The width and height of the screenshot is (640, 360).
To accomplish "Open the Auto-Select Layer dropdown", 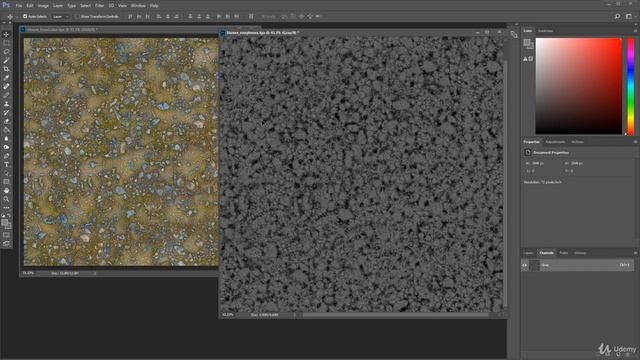I will click(61, 16).
